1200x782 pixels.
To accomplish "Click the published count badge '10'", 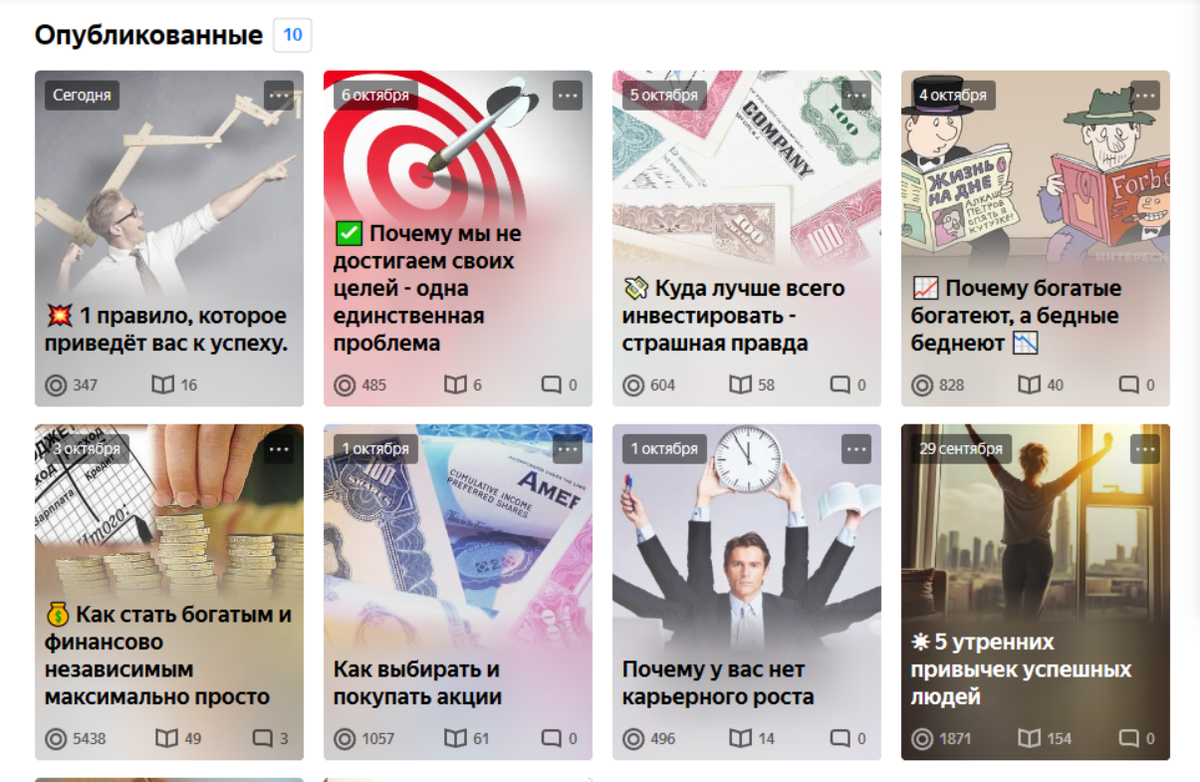I will click(x=293, y=35).
